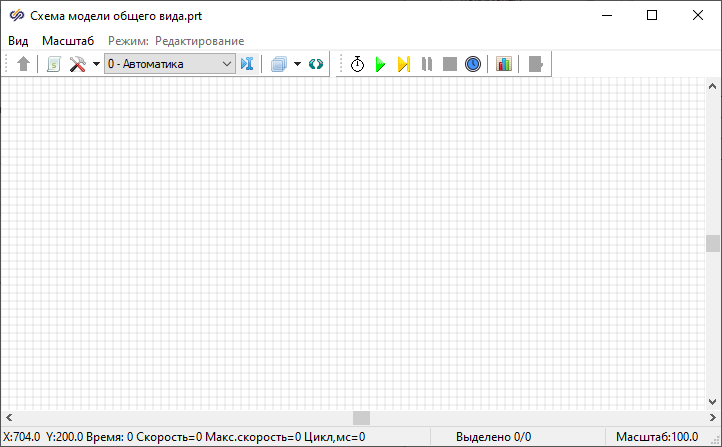Viewport: 722px width, 447px height.
Task: Pause the simulation
Action: coord(427,64)
